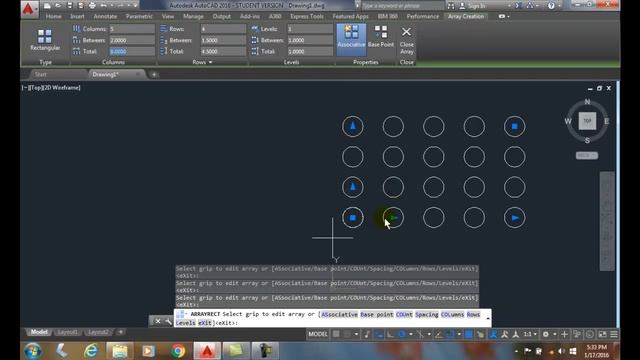Edit the Columns Between spacing field
This screenshot has height=360, width=640.
132,40
